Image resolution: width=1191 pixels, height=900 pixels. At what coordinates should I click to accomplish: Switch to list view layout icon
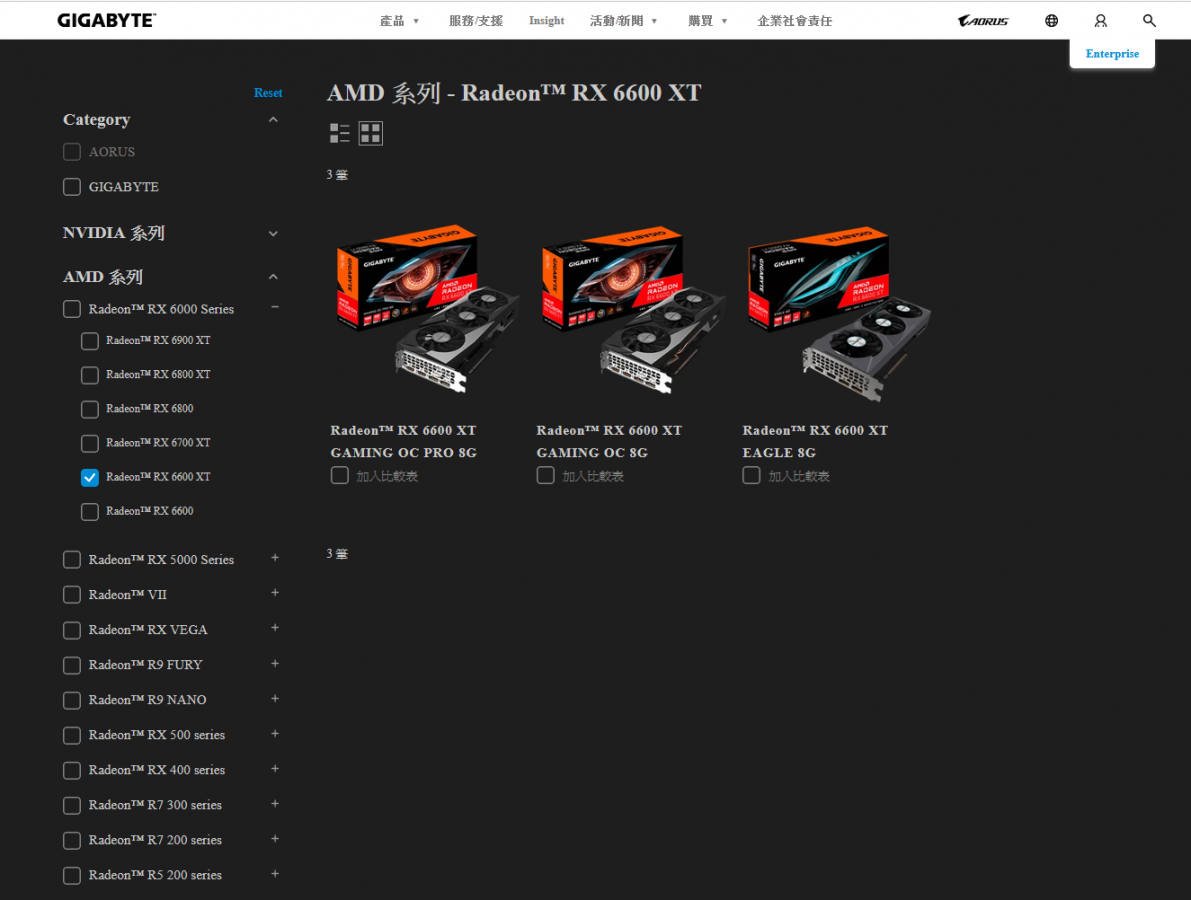pos(340,133)
